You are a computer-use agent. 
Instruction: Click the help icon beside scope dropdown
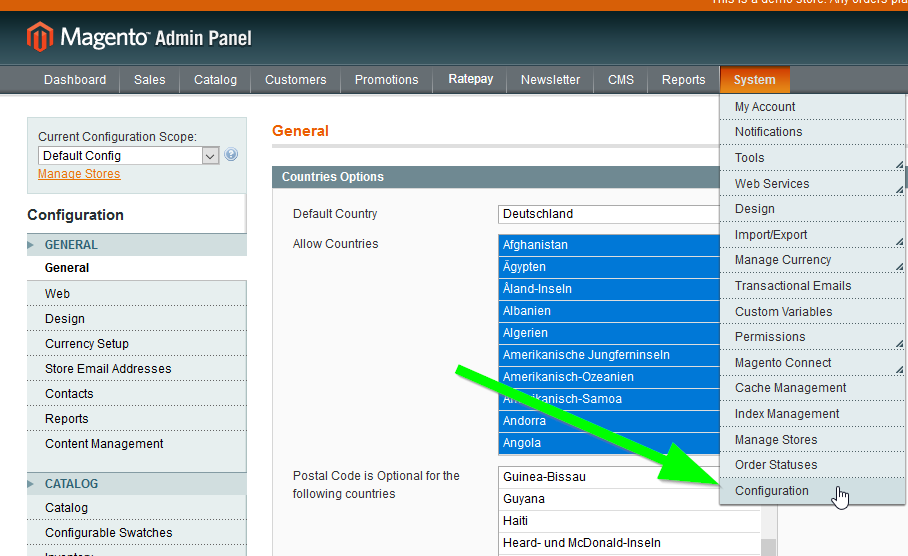click(231, 155)
